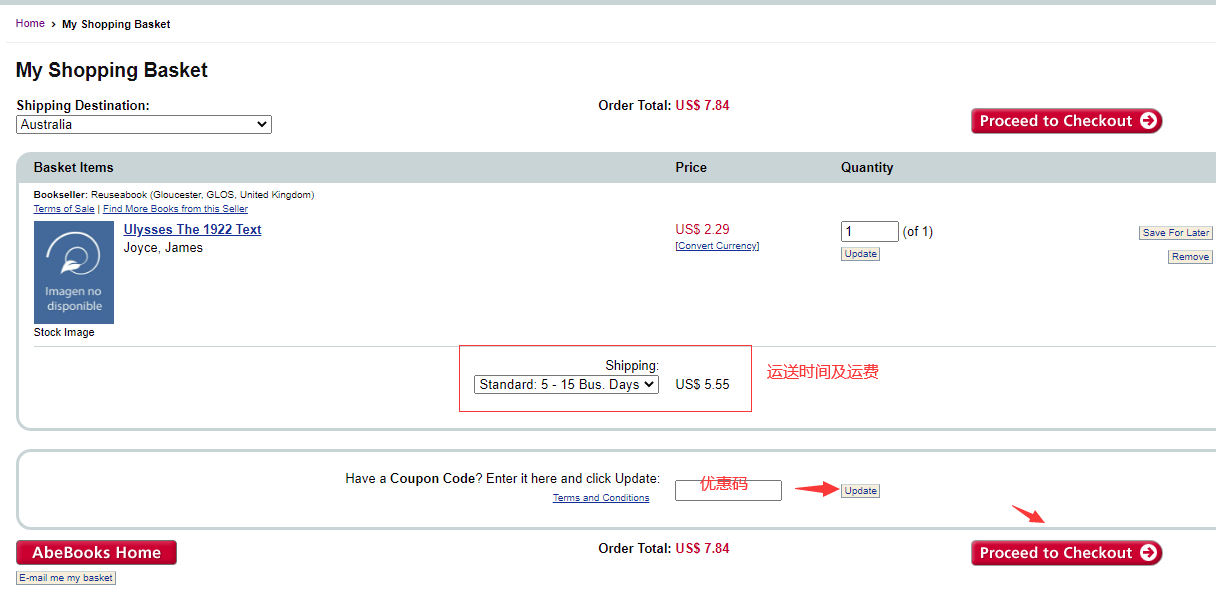Click the quantity input field

869,232
